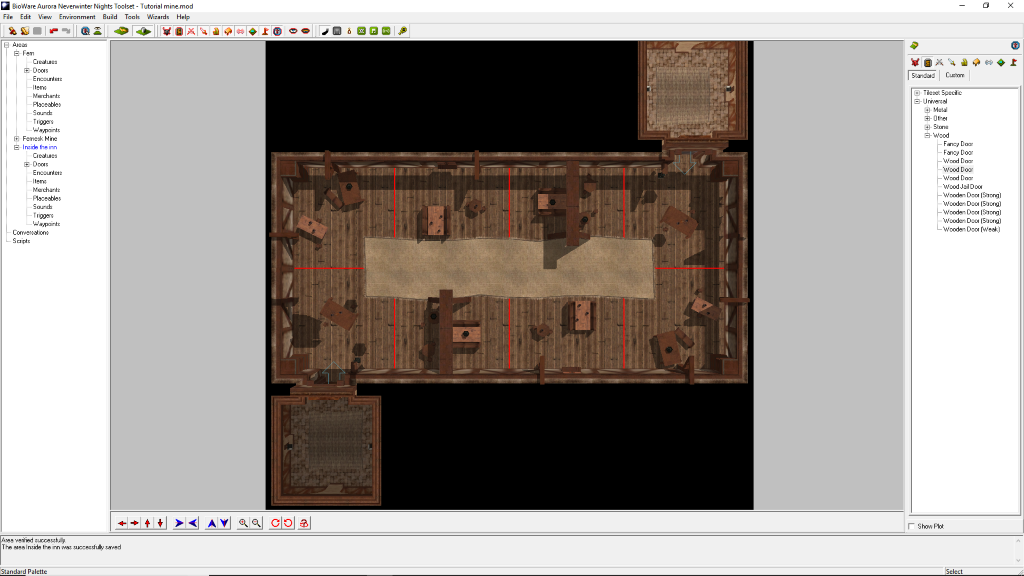Select the Scripts tree node

coord(21,241)
